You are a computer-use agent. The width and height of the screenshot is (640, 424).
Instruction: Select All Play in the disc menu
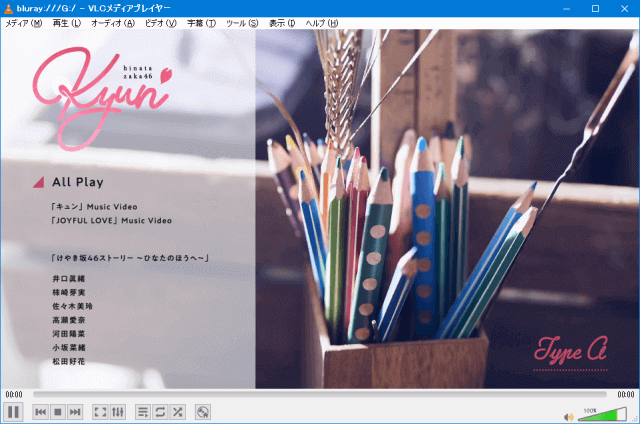78,182
